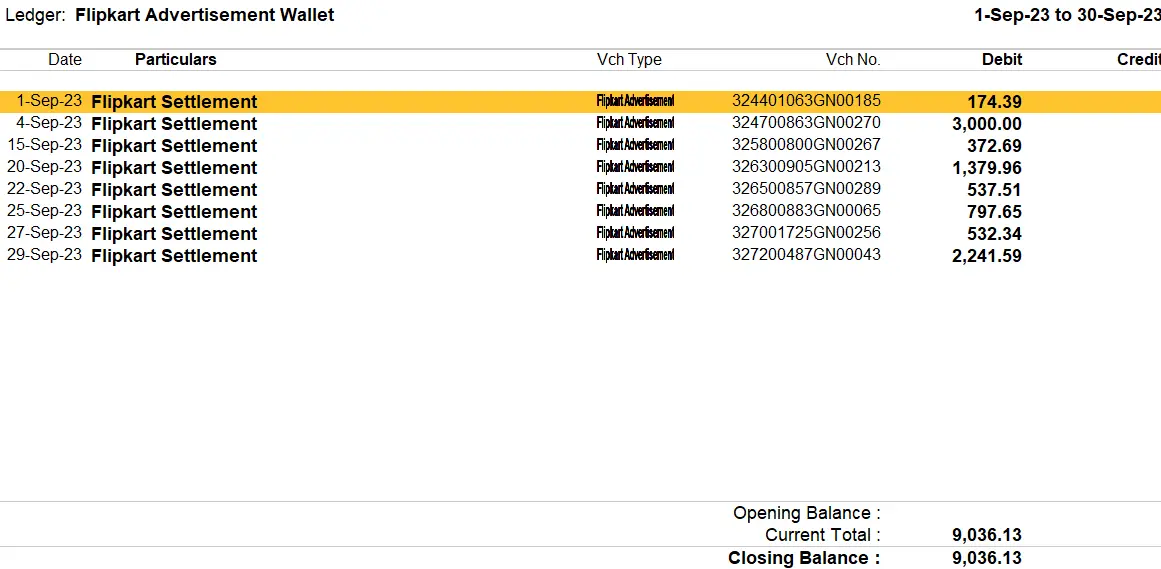This screenshot has height=569, width=1161.
Task: Click the Date column header
Action: point(65,60)
